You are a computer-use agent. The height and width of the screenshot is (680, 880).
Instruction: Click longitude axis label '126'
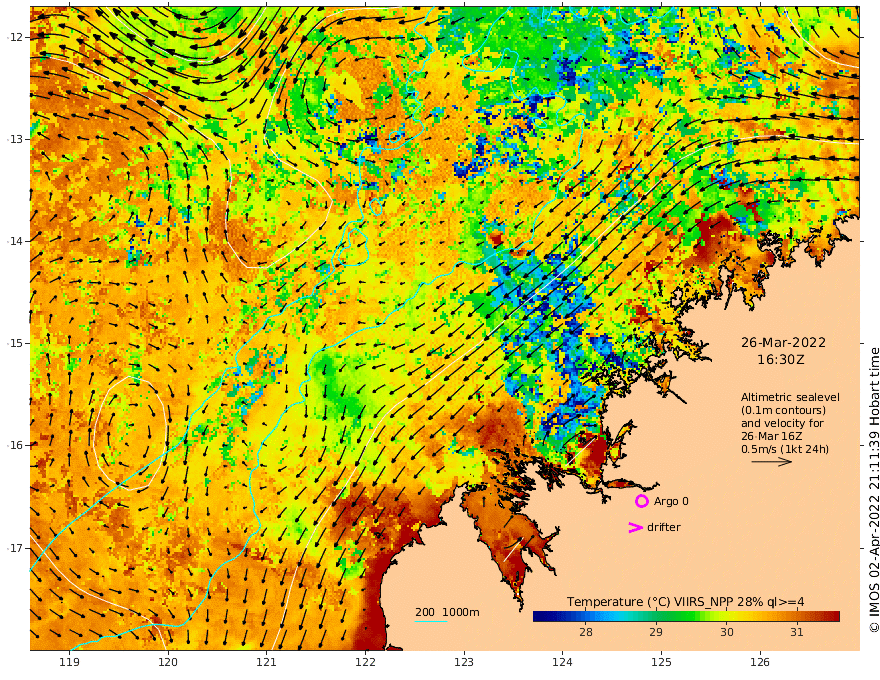point(760,663)
